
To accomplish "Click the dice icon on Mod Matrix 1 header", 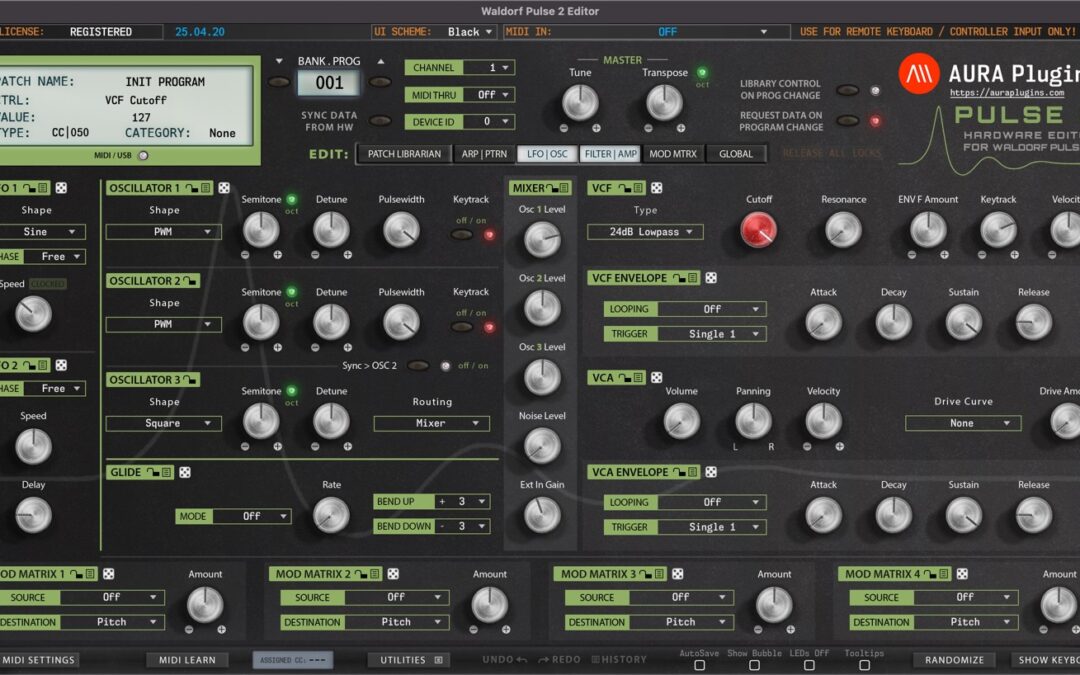I will pos(108,575).
